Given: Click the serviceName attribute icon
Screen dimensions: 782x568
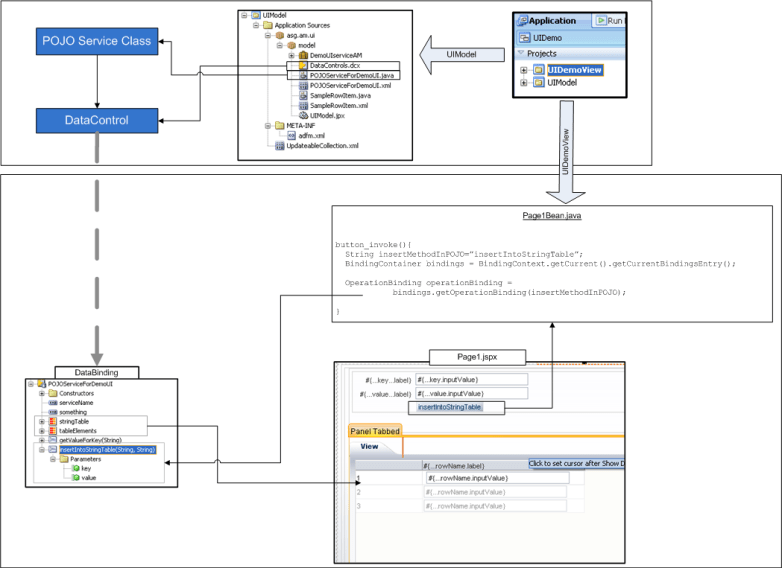Looking at the screenshot, I should click(x=52, y=402).
